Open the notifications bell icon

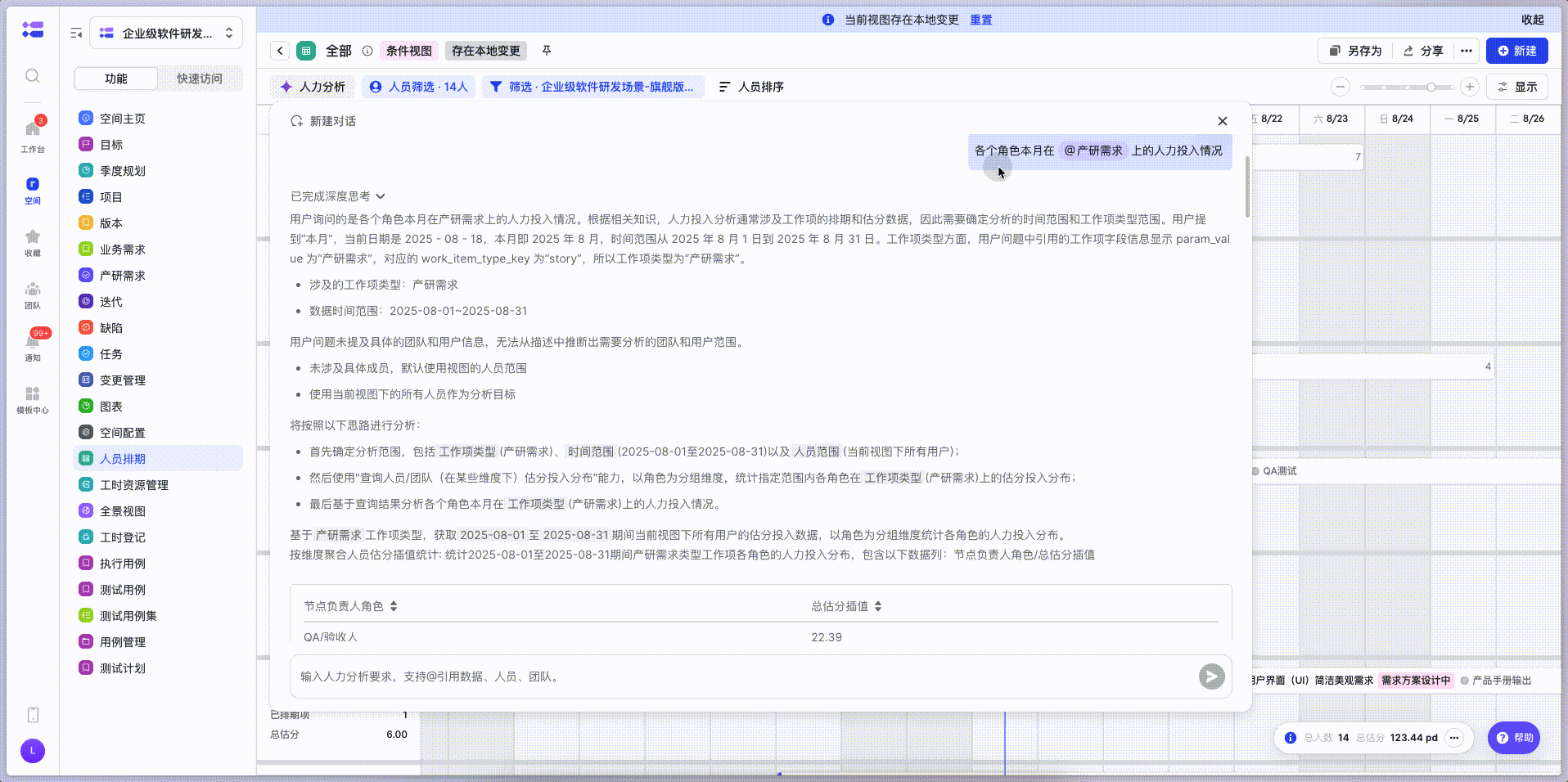tap(33, 342)
